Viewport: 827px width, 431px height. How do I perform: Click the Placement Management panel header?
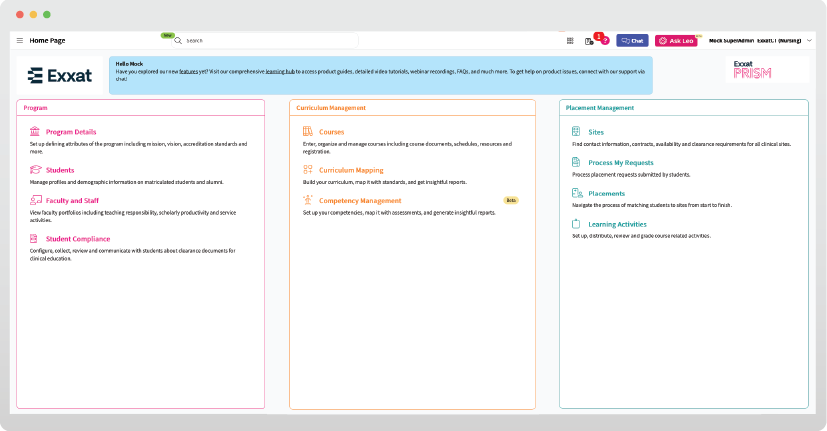pyautogui.click(x=684, y=108)
